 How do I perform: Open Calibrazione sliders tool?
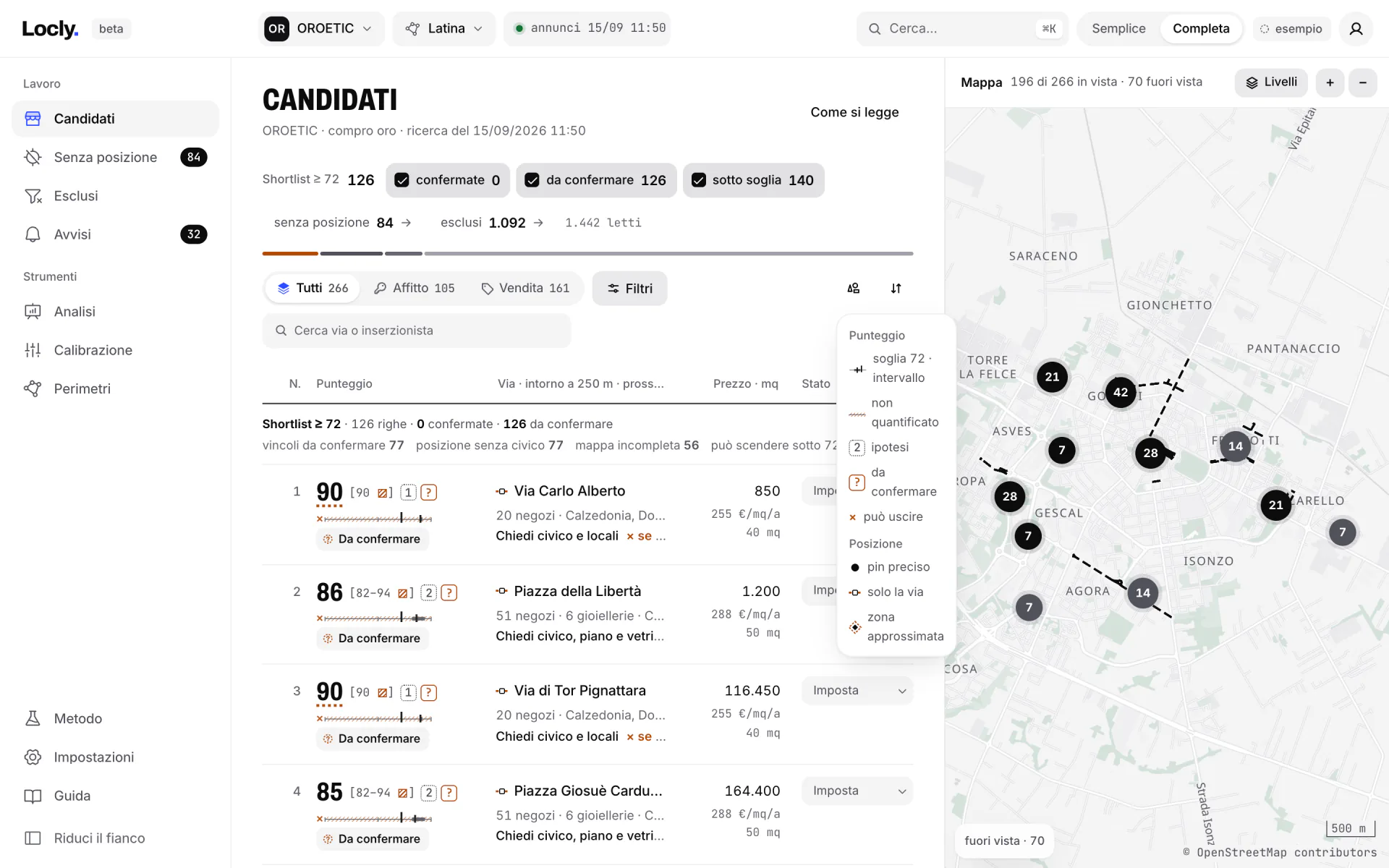(115, 350)
